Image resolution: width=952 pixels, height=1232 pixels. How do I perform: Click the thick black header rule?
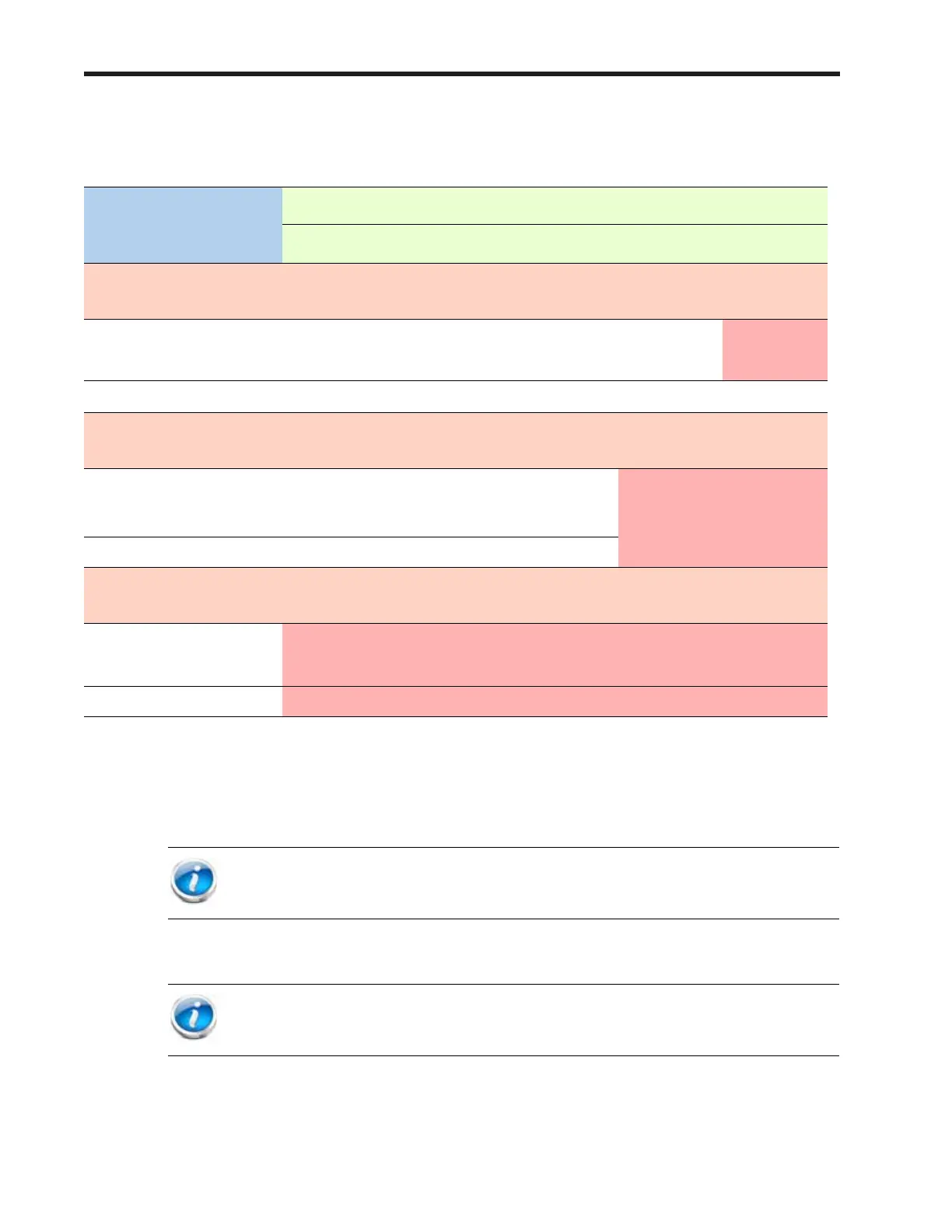[462, 74]
